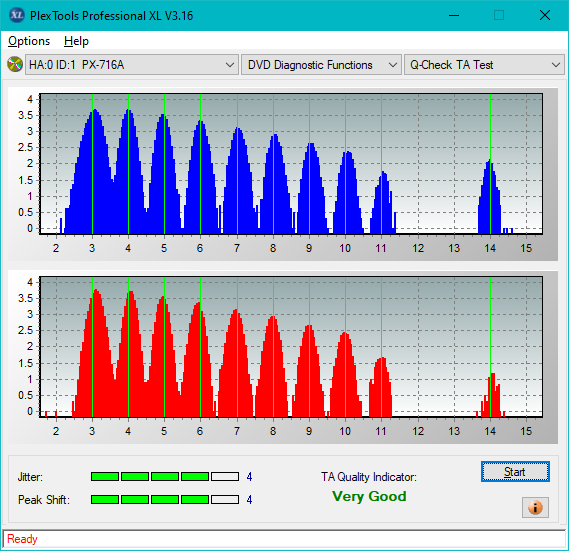
Task: Click the orange info icon button
Action: click(535, 507)
